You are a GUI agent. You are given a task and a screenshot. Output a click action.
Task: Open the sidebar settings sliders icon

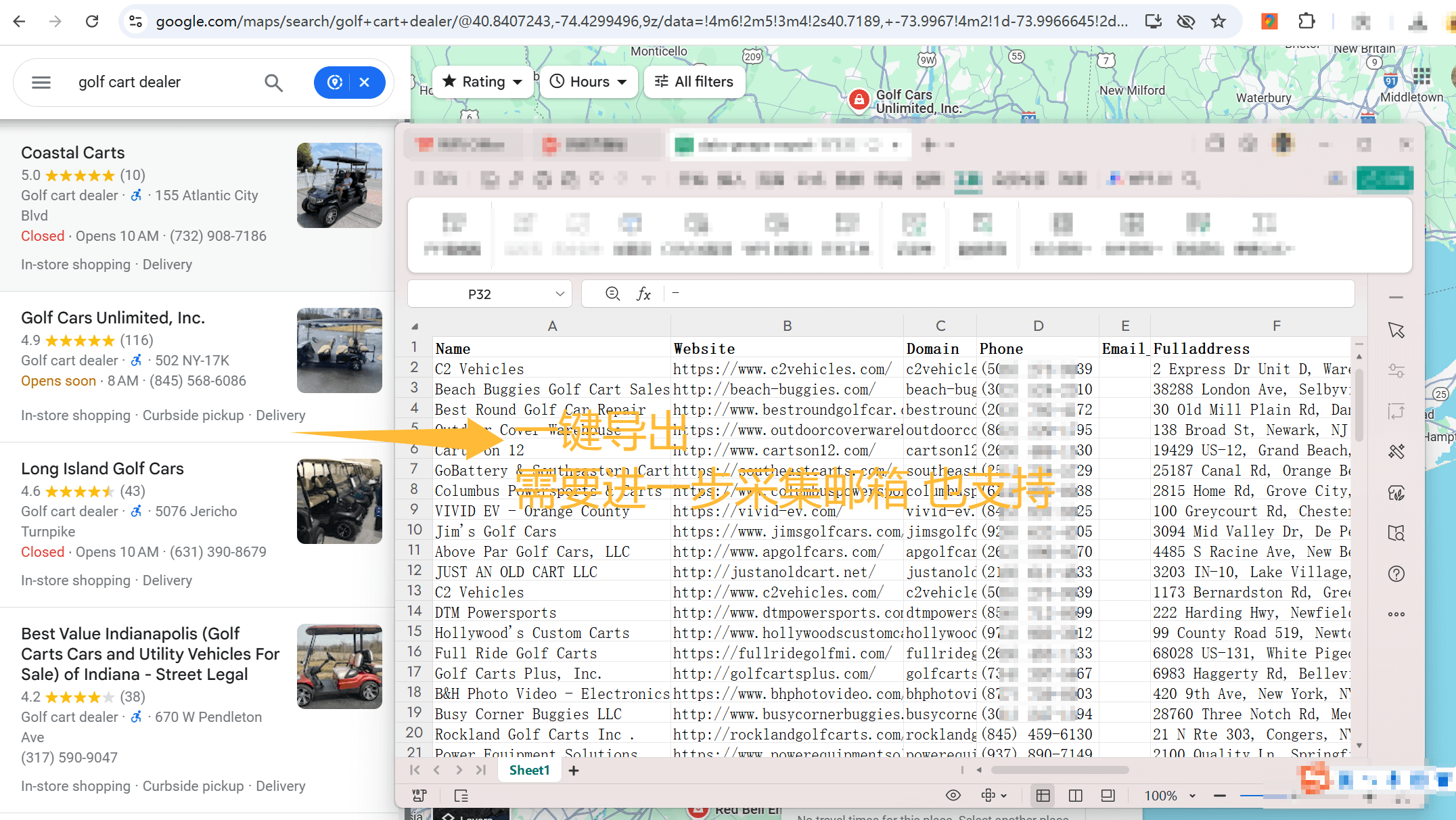point(1396,371)
